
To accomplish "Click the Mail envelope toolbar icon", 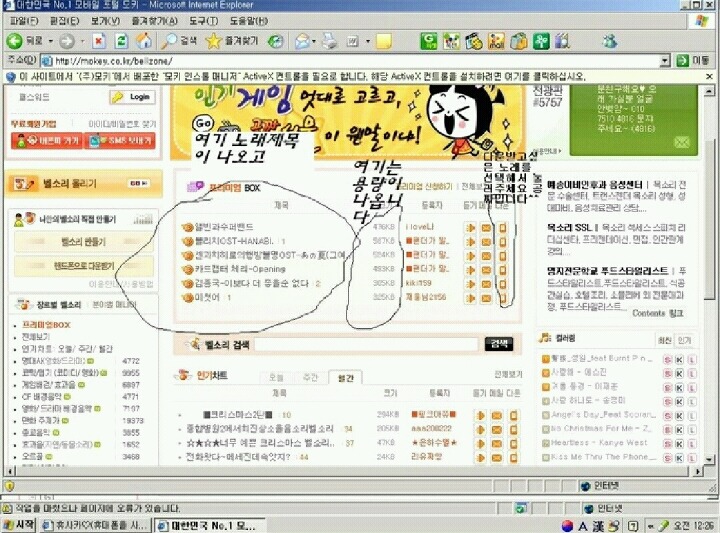I will pyautogui.click(x=302, y=41).
